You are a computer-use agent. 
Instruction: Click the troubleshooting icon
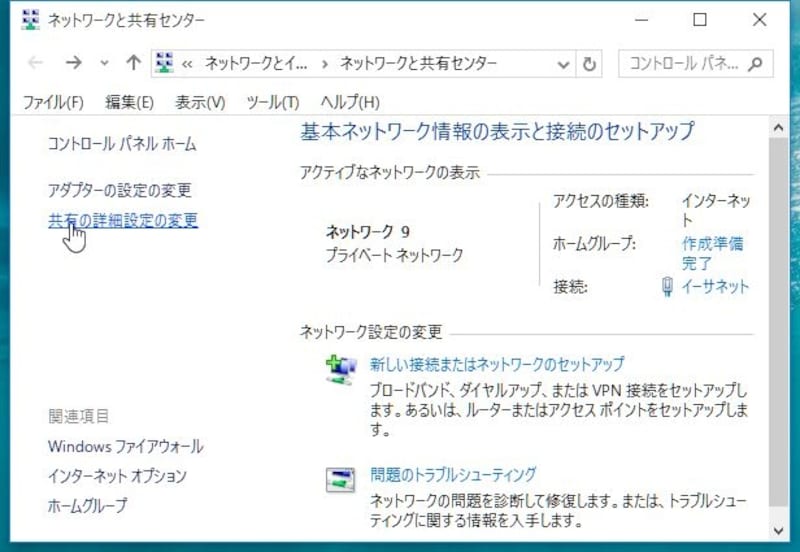(x=340, y=480)
